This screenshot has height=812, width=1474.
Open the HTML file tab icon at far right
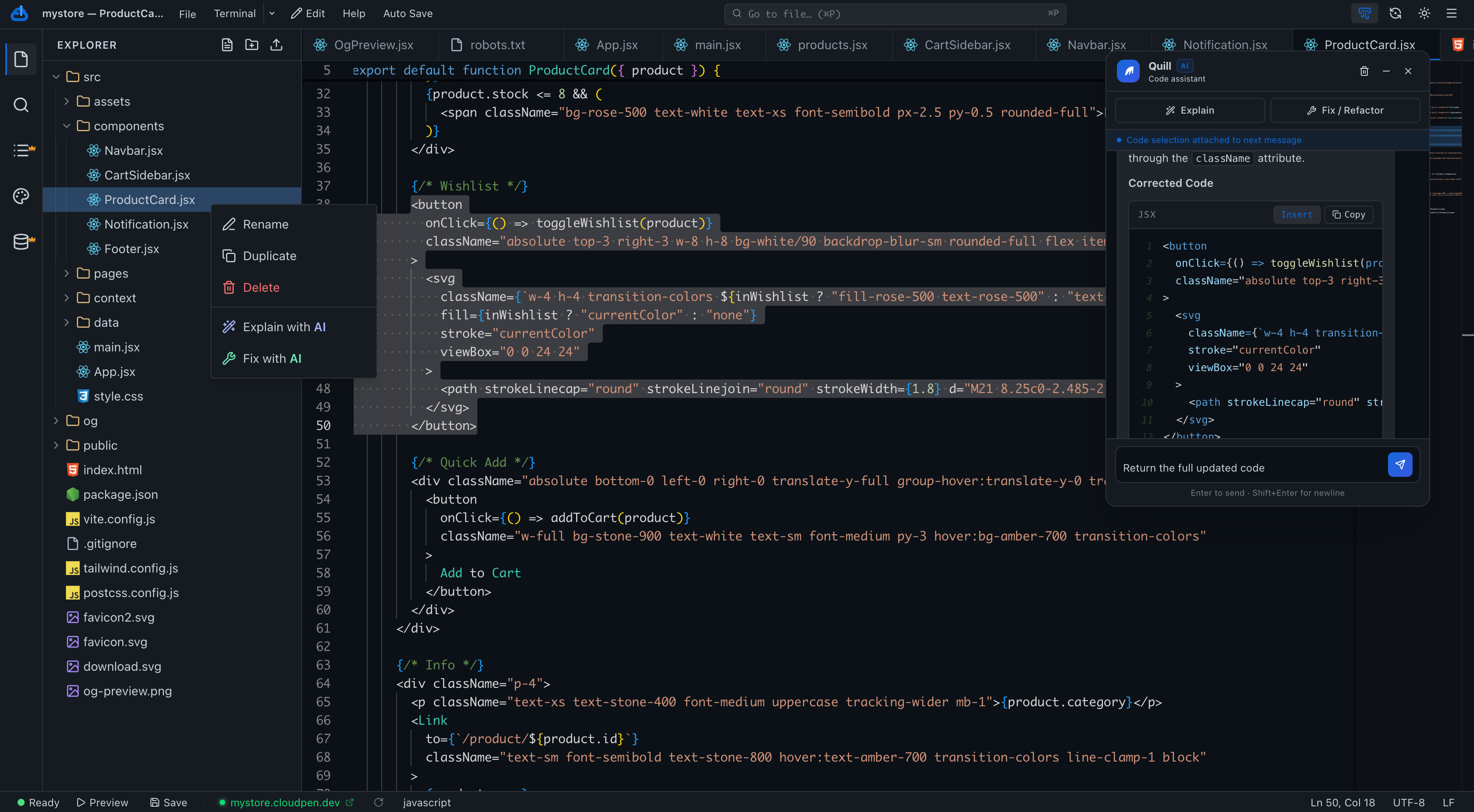coord(1458,45)
